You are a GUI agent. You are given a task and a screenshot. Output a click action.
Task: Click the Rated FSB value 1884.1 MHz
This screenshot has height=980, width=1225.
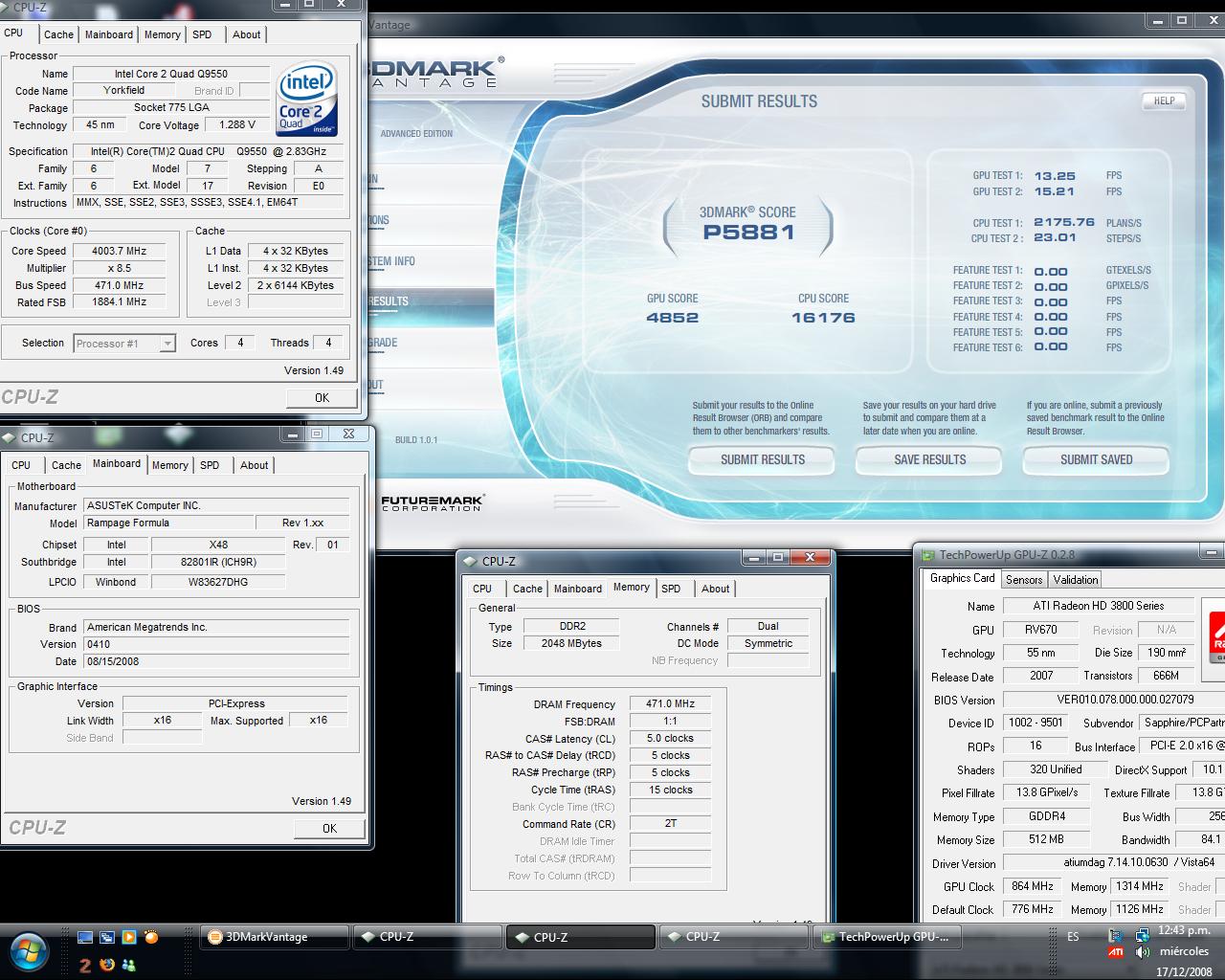[x=120, y=302]
